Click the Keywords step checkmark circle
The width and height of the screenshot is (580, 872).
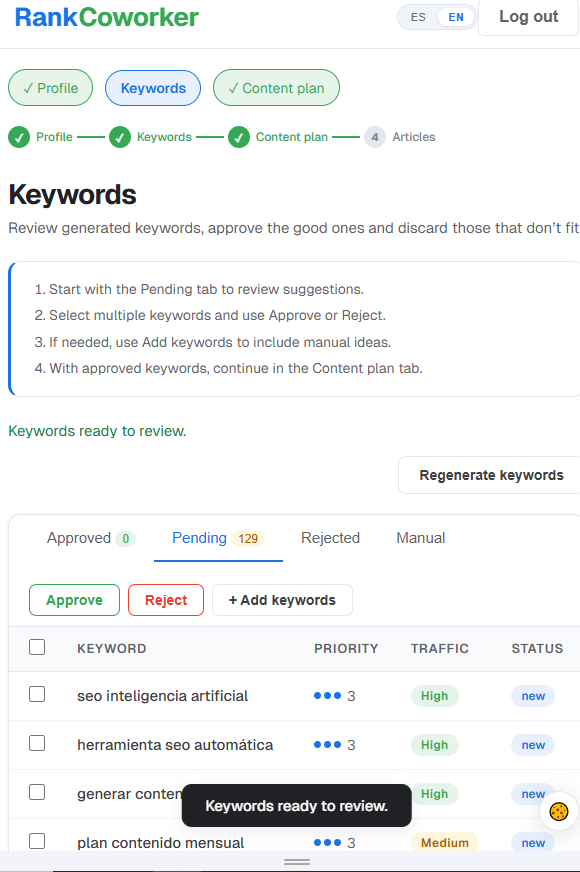[x=120, y=137]
